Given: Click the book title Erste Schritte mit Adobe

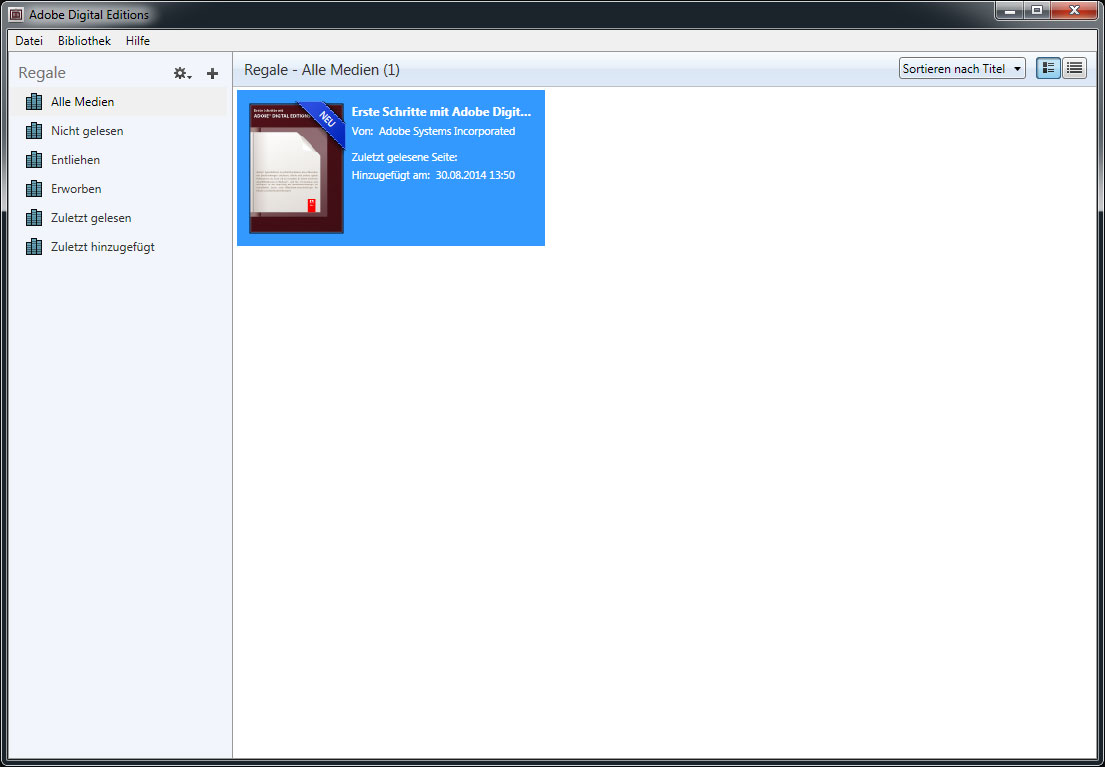Looking at the screenshot, I should pos(441,112).
